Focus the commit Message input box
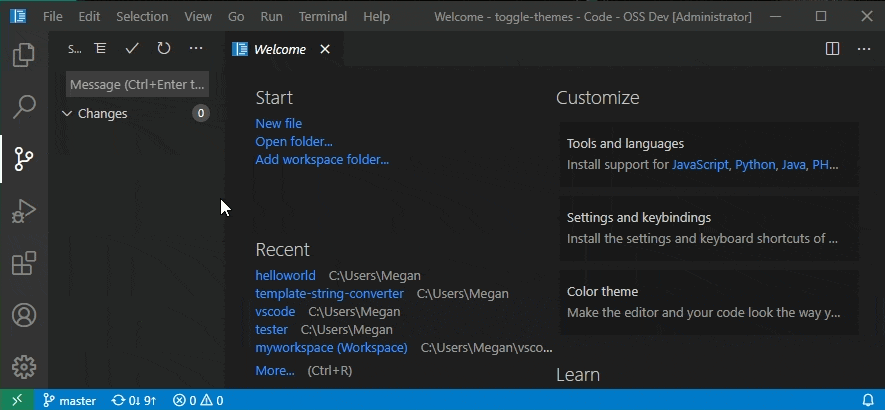 (x=137, y=84)
